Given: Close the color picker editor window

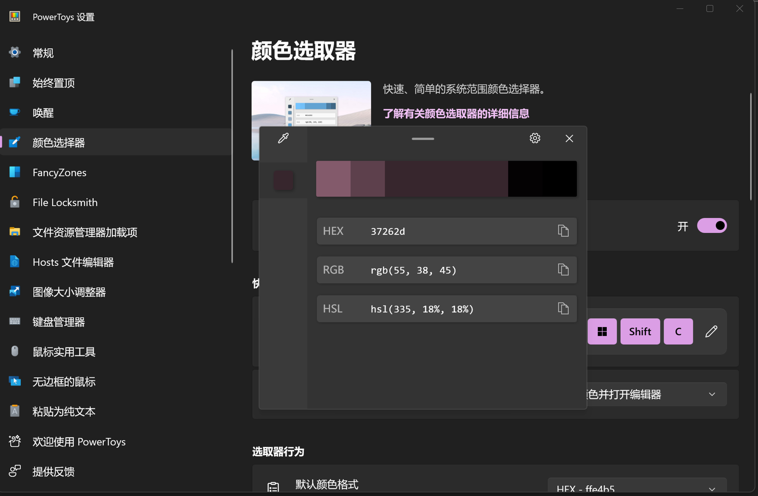Looking at the screenshot, I should [x=569, y=139].
